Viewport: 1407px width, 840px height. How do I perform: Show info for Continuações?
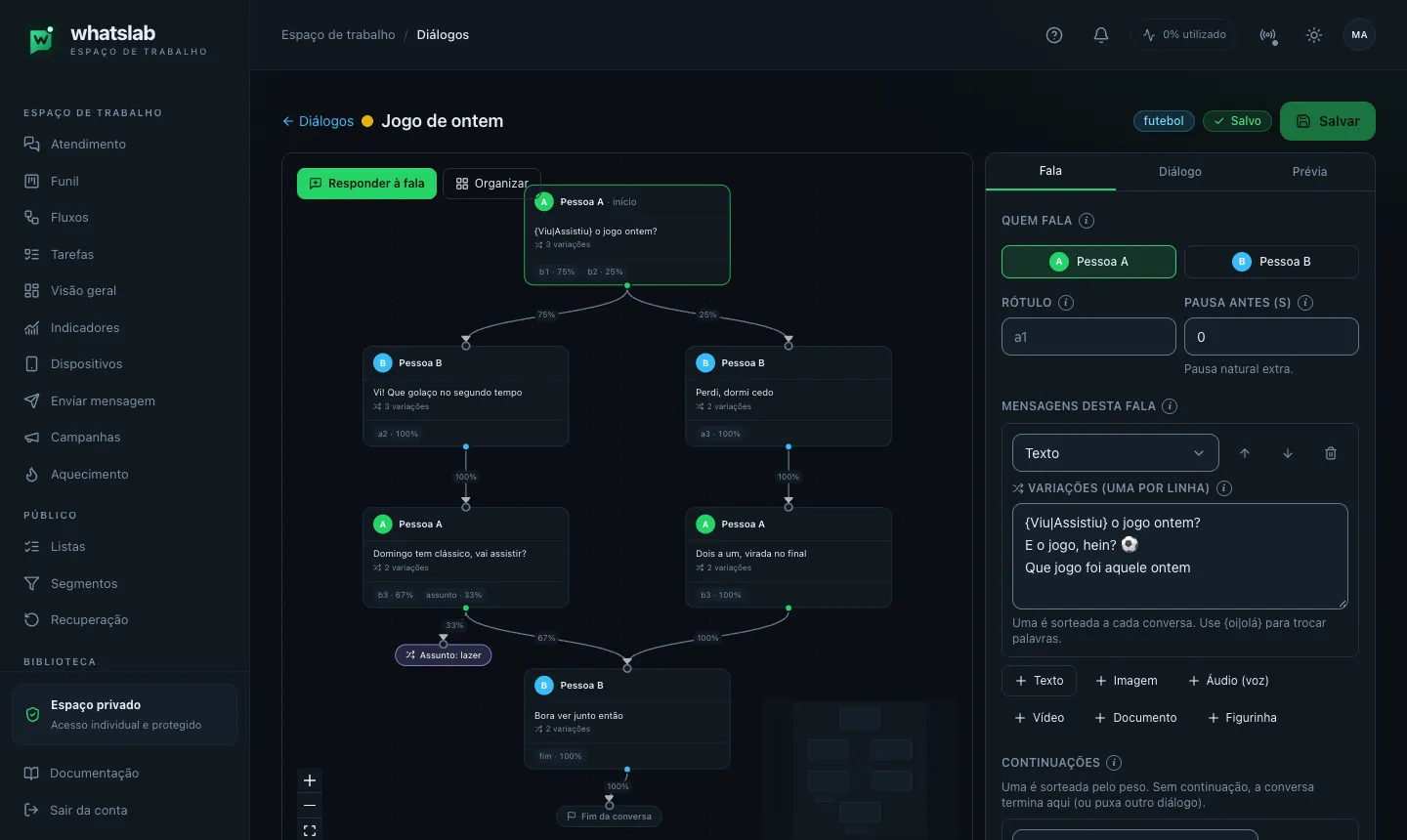[x=1114, y=763]
